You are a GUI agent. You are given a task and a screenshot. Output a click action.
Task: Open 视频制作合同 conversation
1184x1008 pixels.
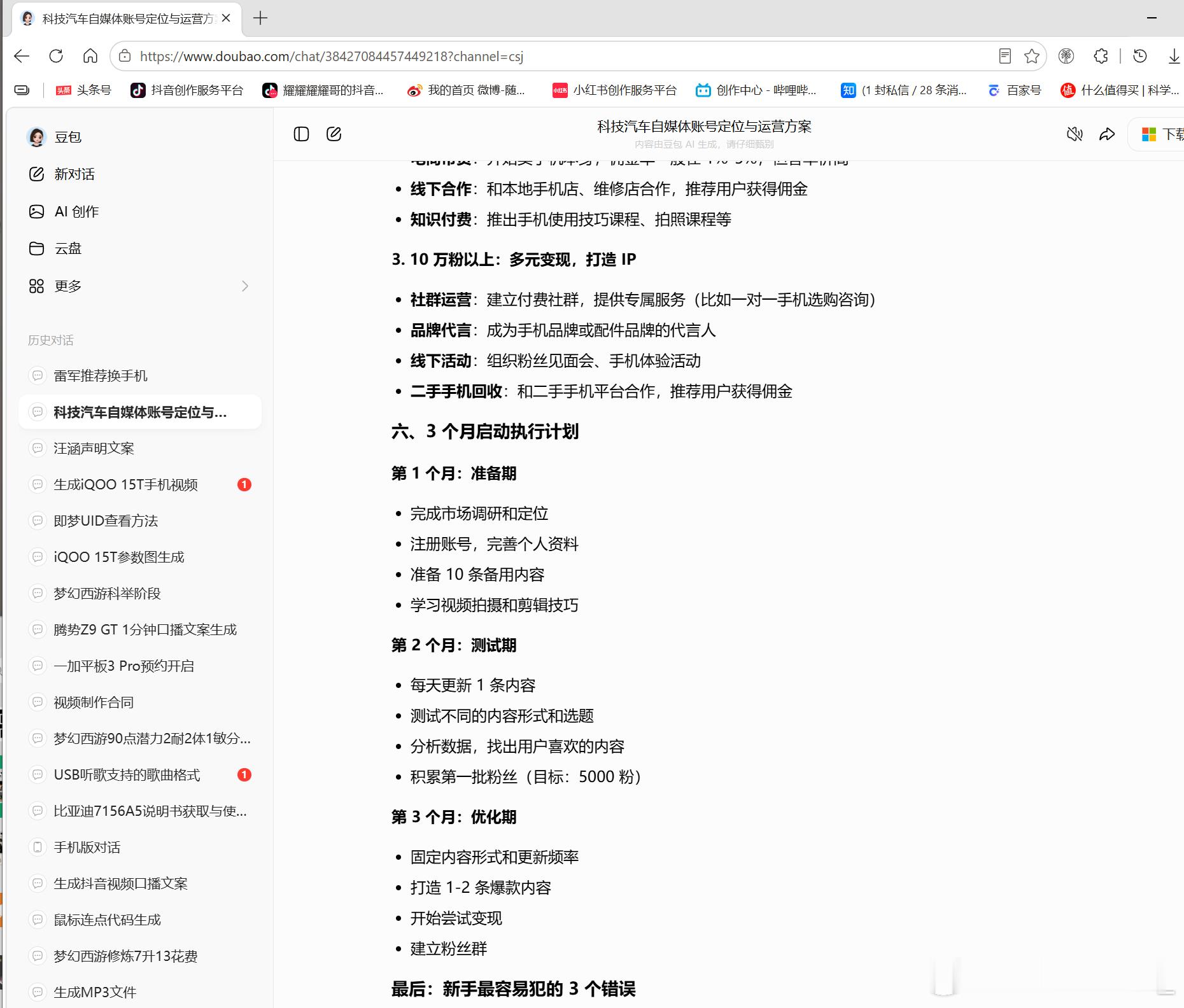pyautogui.click(x=140, y=702)
